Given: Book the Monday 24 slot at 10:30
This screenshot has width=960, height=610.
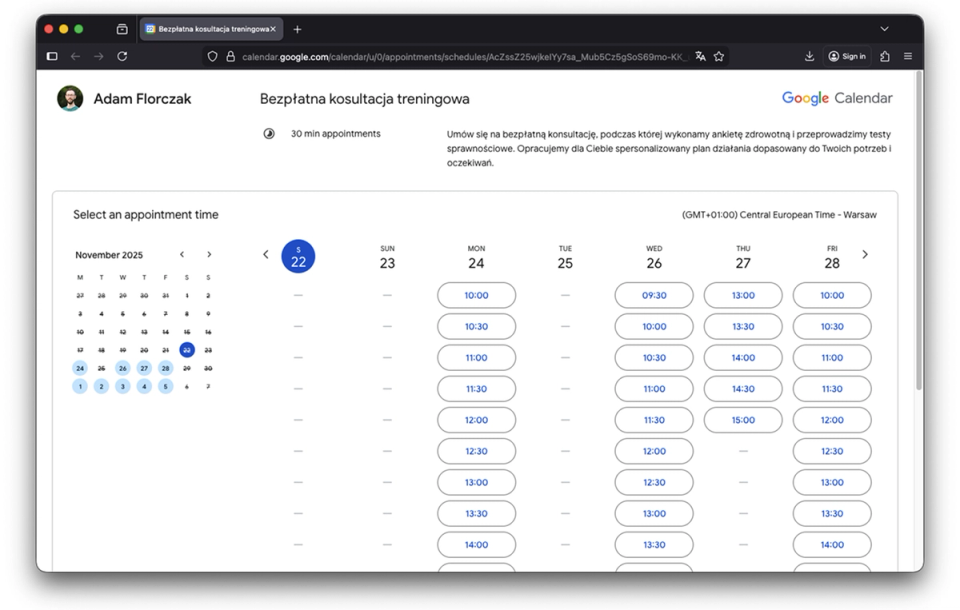Looking at the screenshot, I should point(476,326).
